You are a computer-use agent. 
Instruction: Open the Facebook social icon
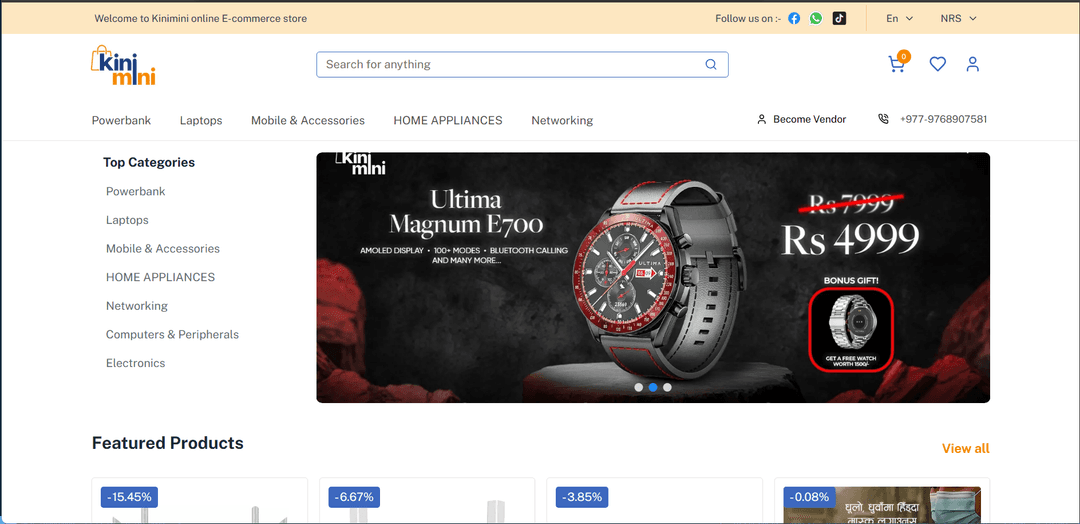794,18
